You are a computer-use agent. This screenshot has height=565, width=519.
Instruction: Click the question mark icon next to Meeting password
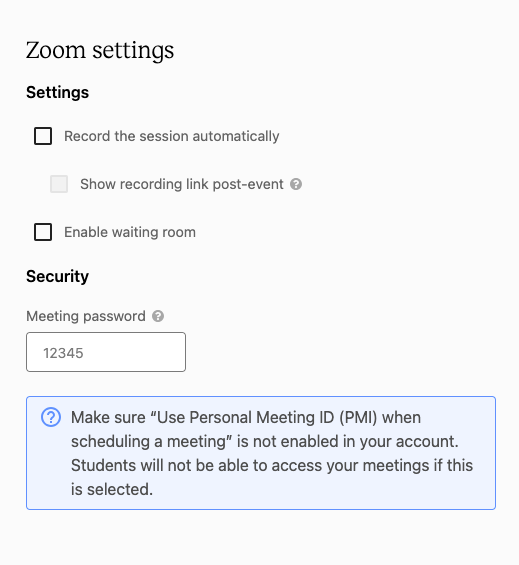tap(158, 316)
